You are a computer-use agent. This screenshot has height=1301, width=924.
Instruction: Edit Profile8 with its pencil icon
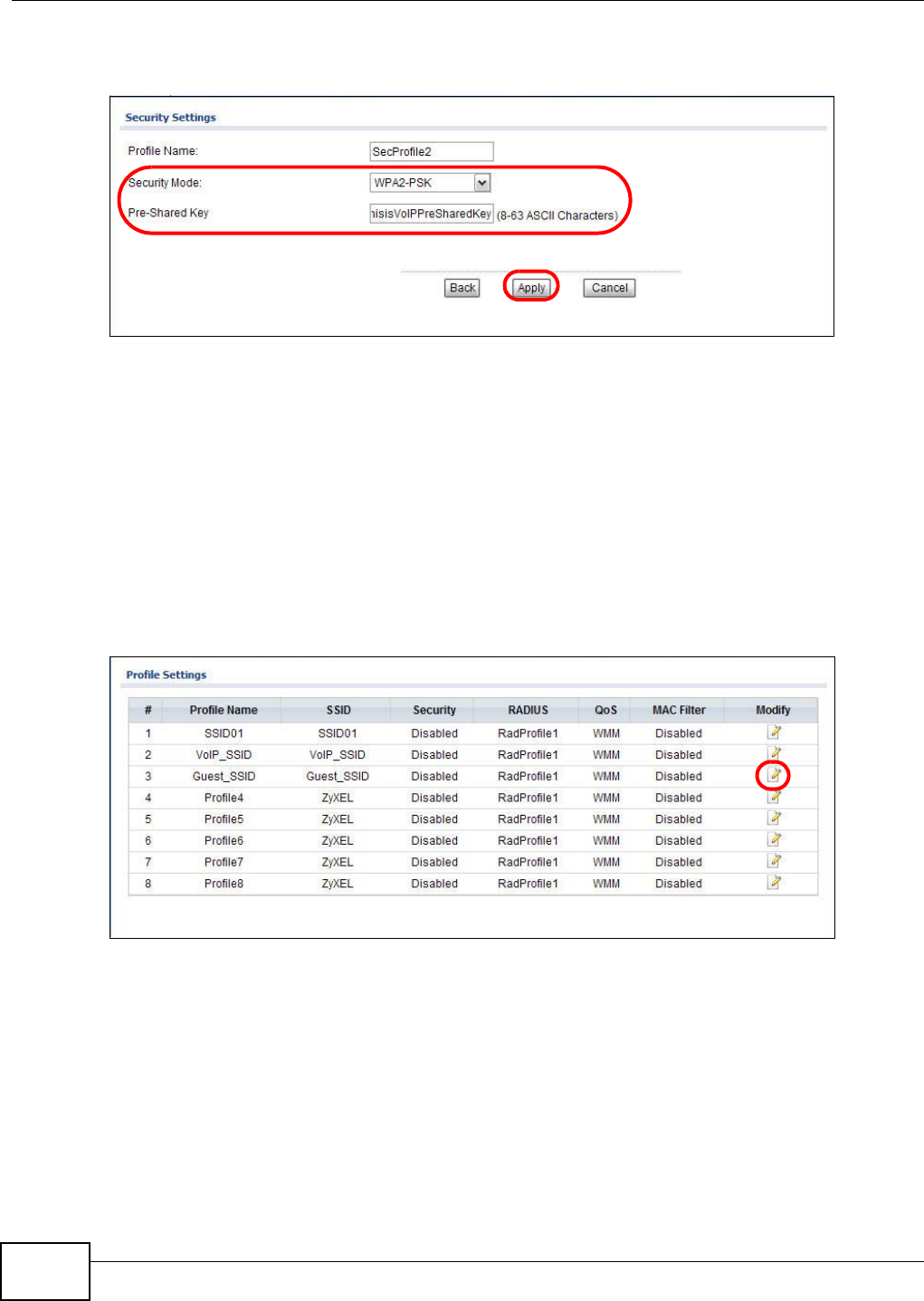click(x=774, y=883)
